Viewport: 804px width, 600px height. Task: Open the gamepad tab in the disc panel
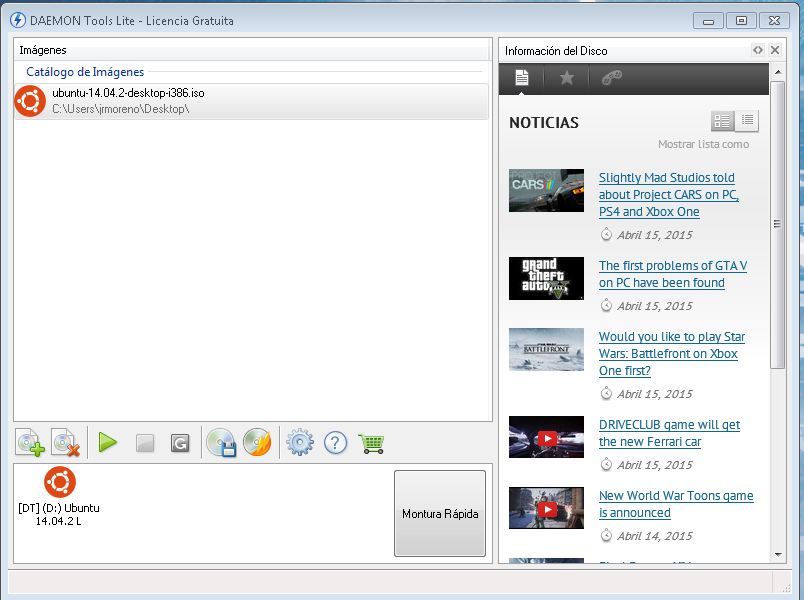[x=610, y=78]
